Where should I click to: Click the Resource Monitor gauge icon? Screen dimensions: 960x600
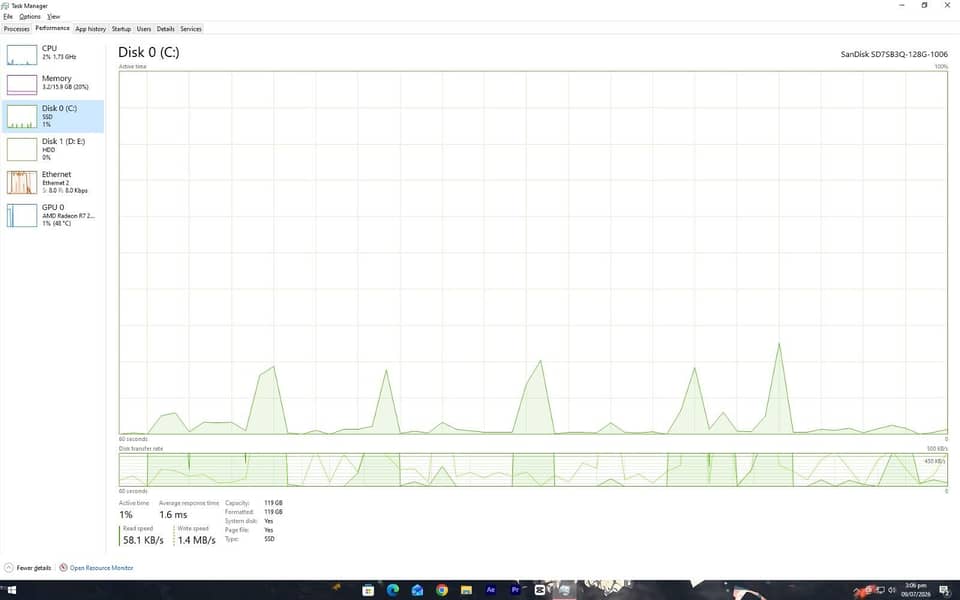click(63, 568)
